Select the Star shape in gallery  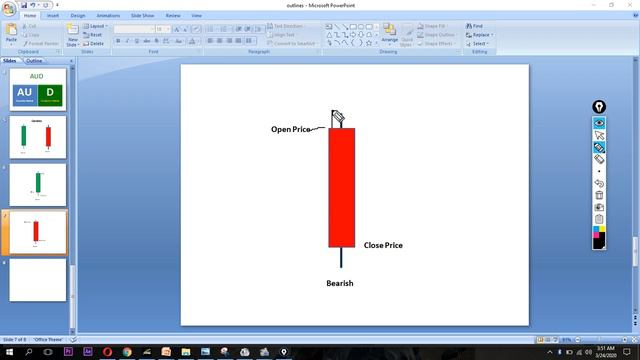[x=369, y=42]
